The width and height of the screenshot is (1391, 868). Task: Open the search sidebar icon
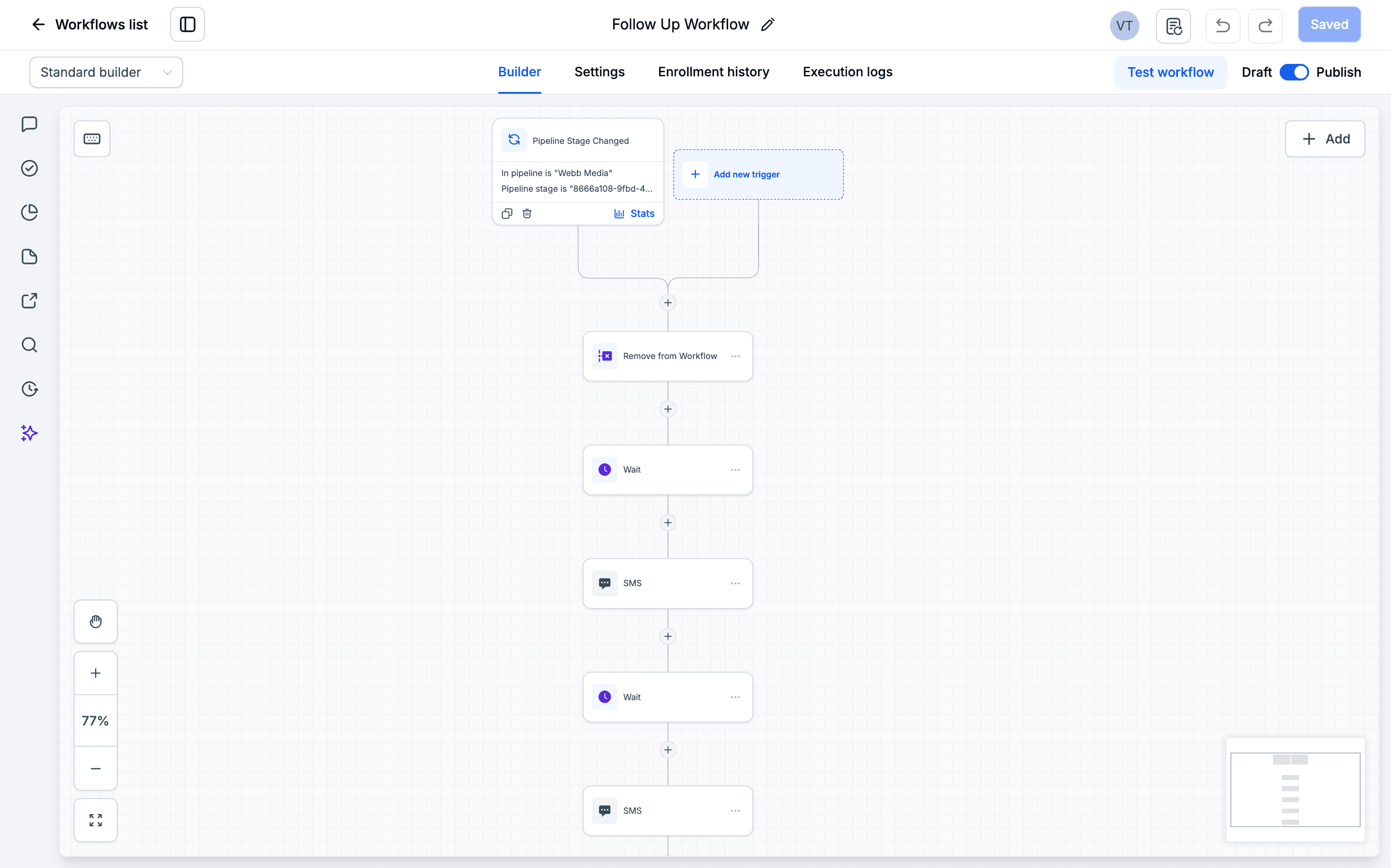click(29, 345)
